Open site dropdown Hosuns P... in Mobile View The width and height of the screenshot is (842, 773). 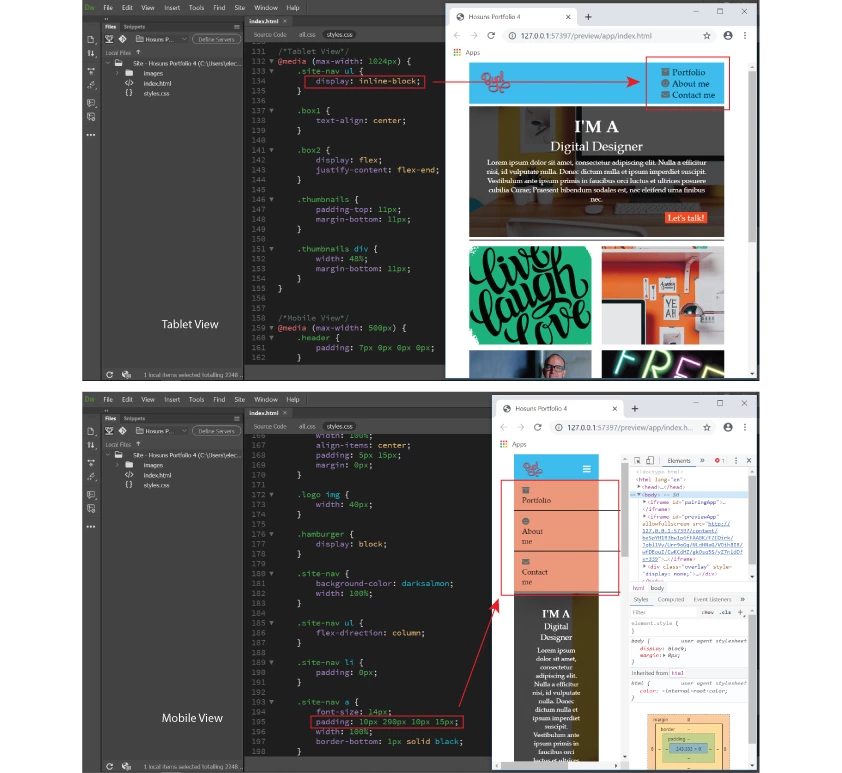[161, 431]
